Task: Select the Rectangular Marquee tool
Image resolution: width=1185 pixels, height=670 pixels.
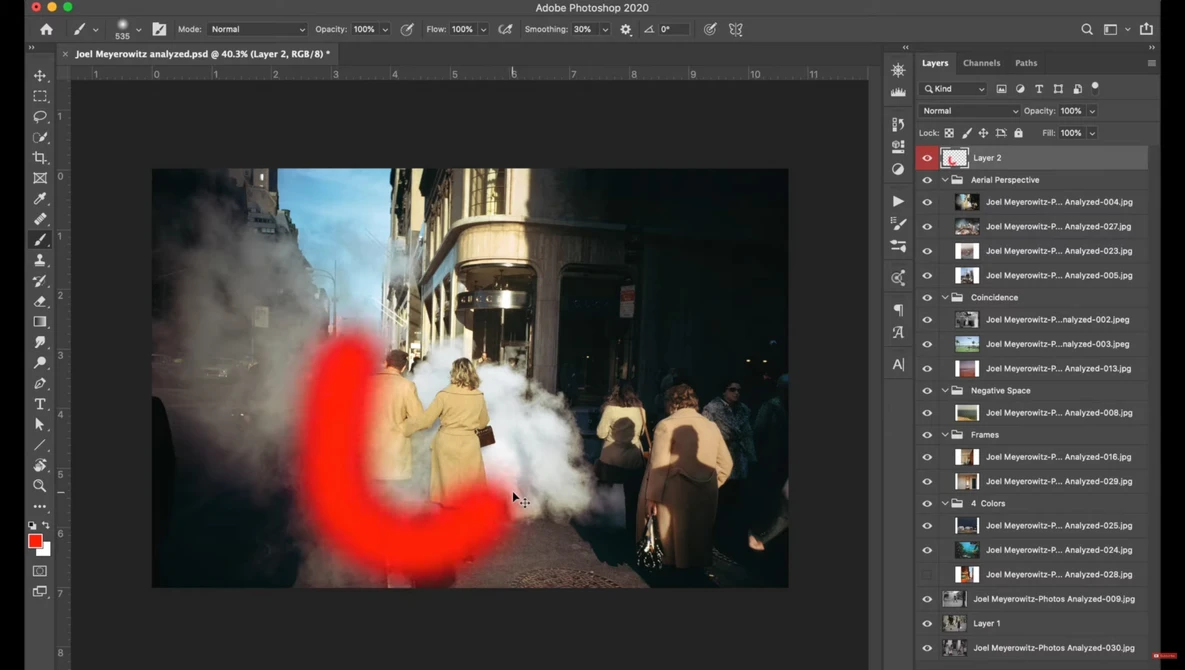Action: [x=40, y=96]
